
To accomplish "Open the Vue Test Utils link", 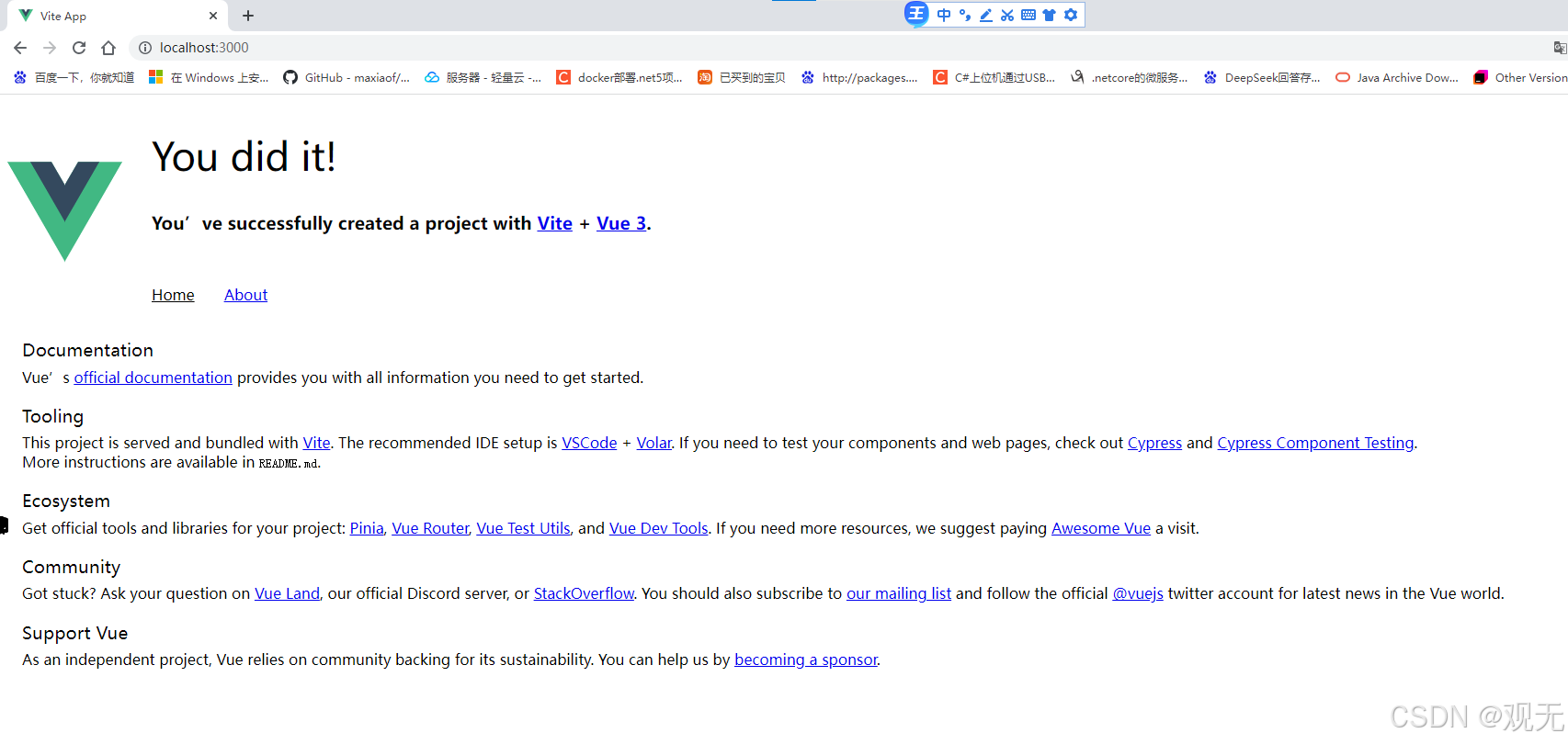I will [x=523, y=528].
